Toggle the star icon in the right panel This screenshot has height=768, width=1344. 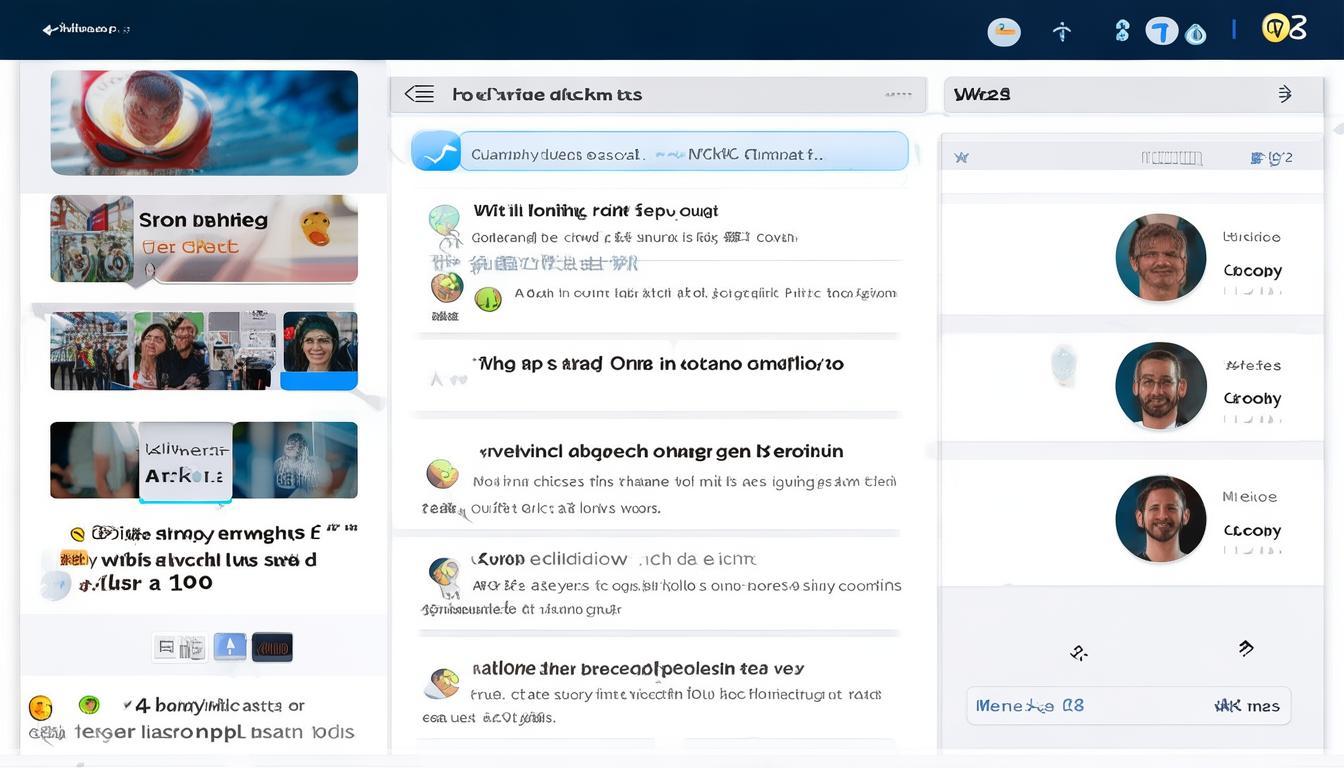(x=962, y=157)
